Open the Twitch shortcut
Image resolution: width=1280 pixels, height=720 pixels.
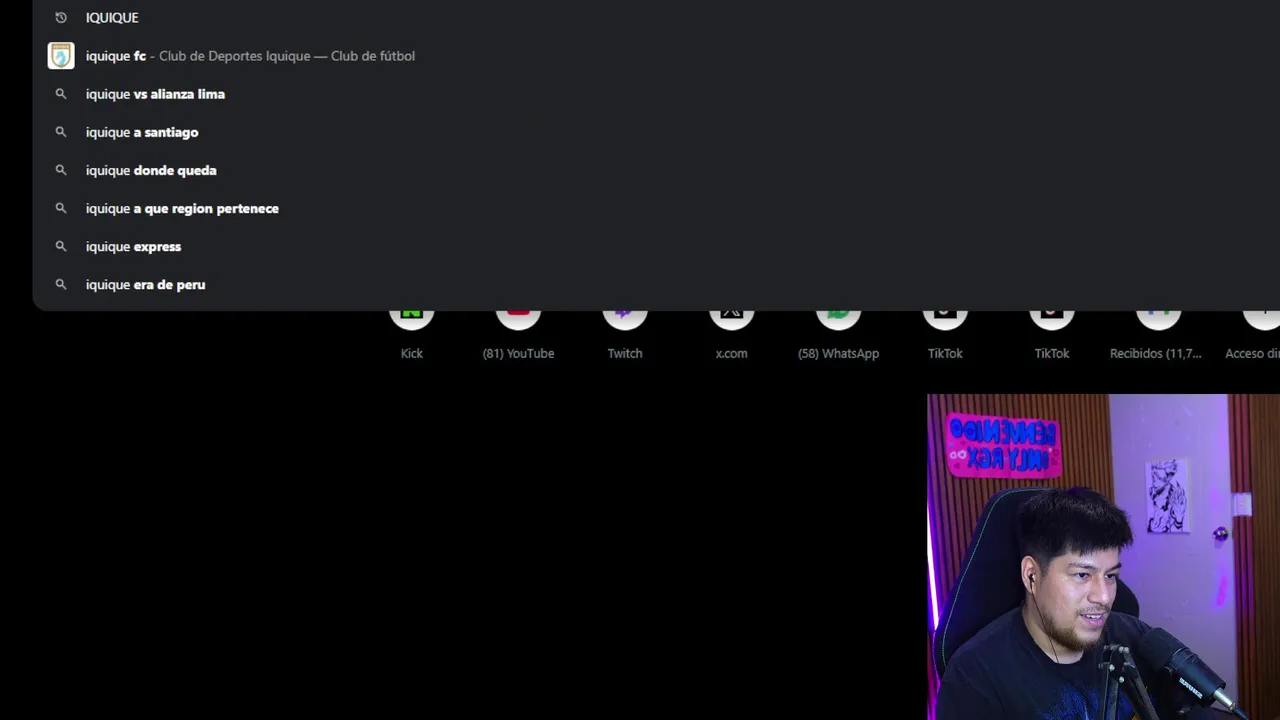[x=625, y=335]
